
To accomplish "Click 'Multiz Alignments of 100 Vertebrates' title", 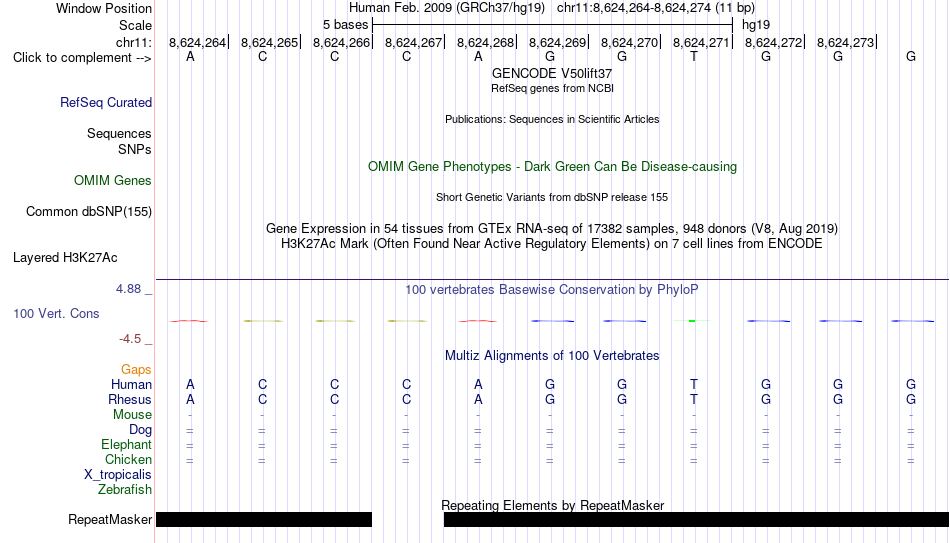I will 552,356.
